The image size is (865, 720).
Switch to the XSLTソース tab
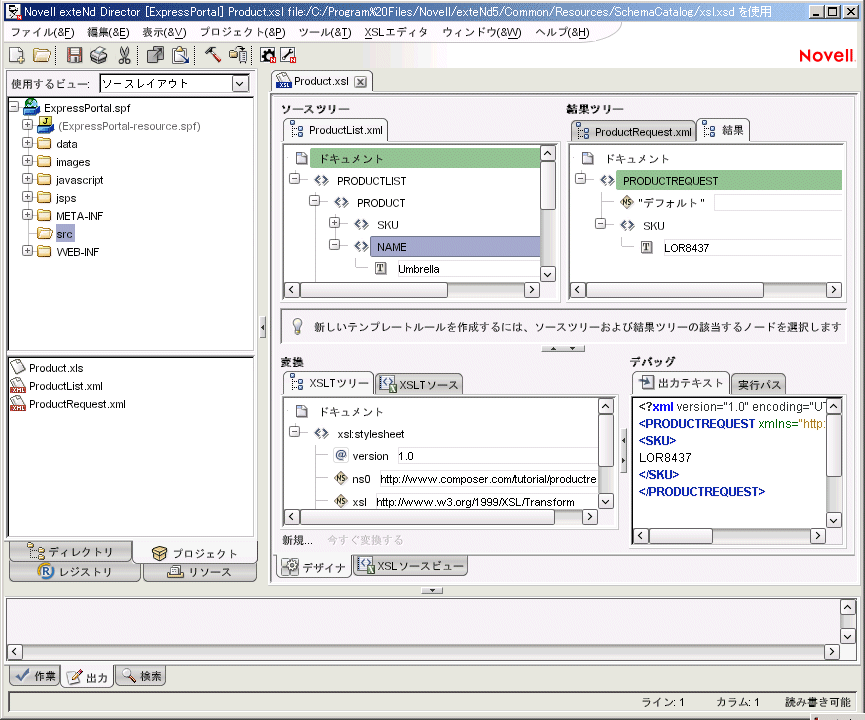tap(418, 385)
